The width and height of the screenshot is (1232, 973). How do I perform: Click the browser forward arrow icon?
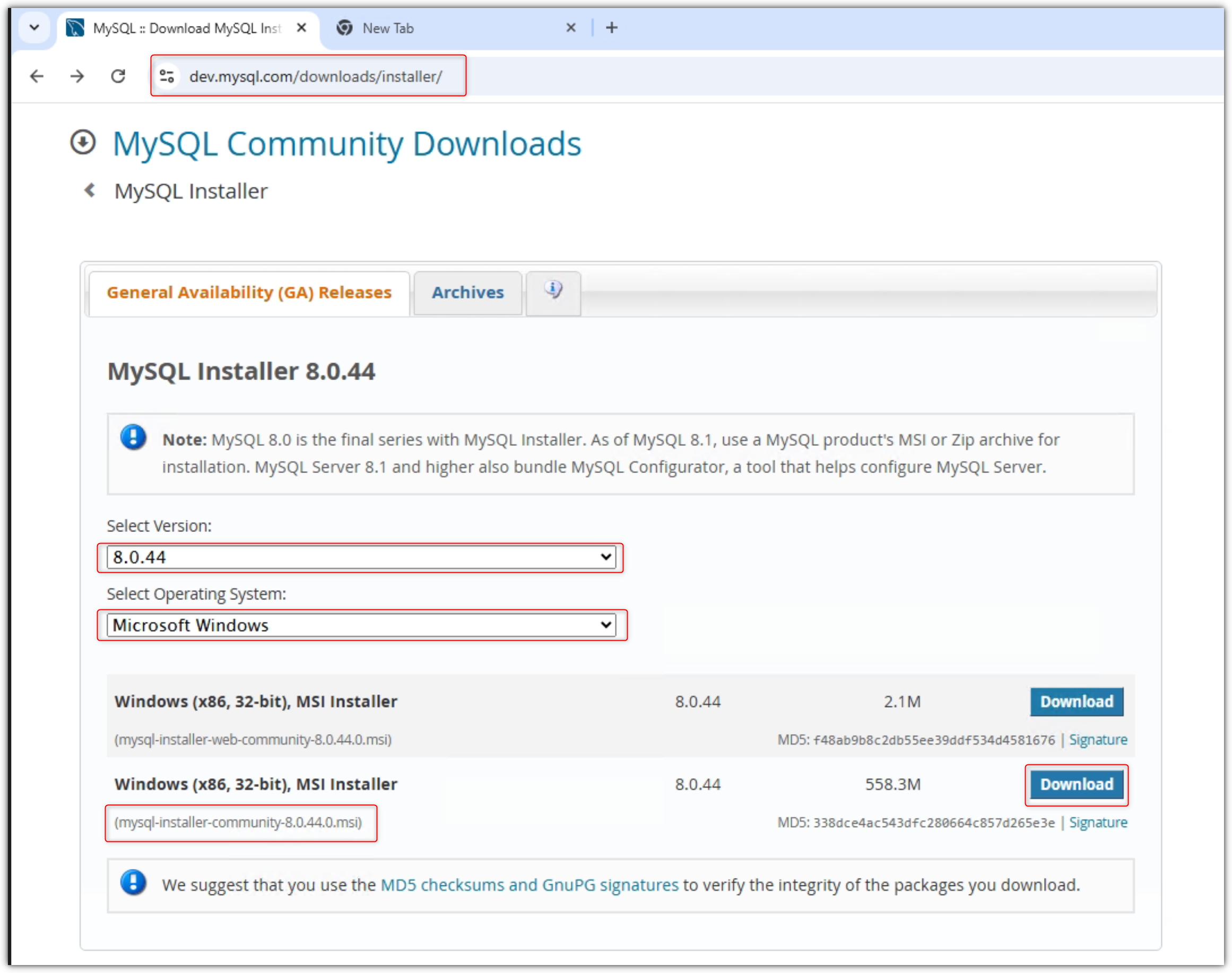pyautogui.click(x=77, y=76)
